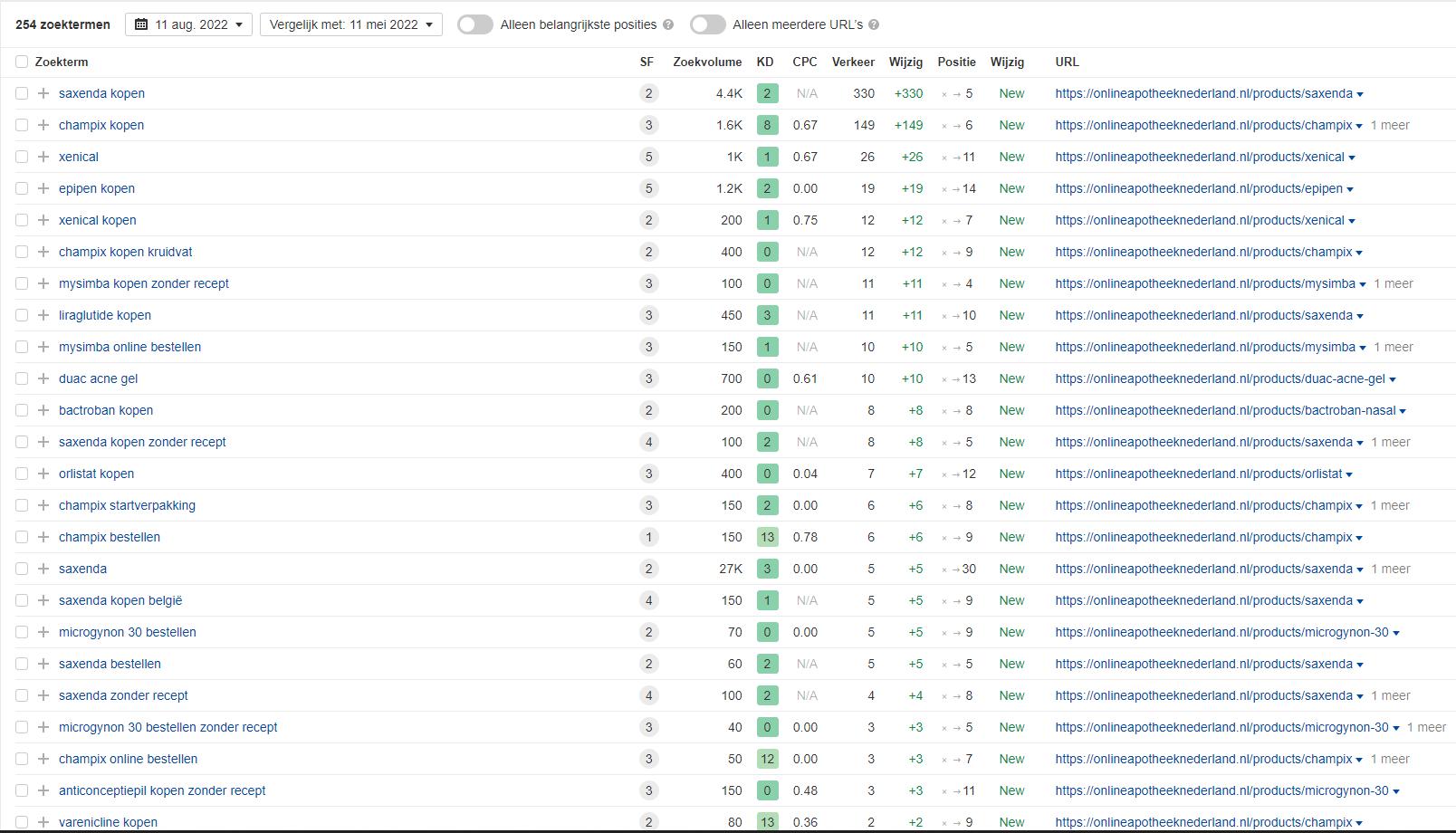Click Zoekterm column header

coord(62,62)
